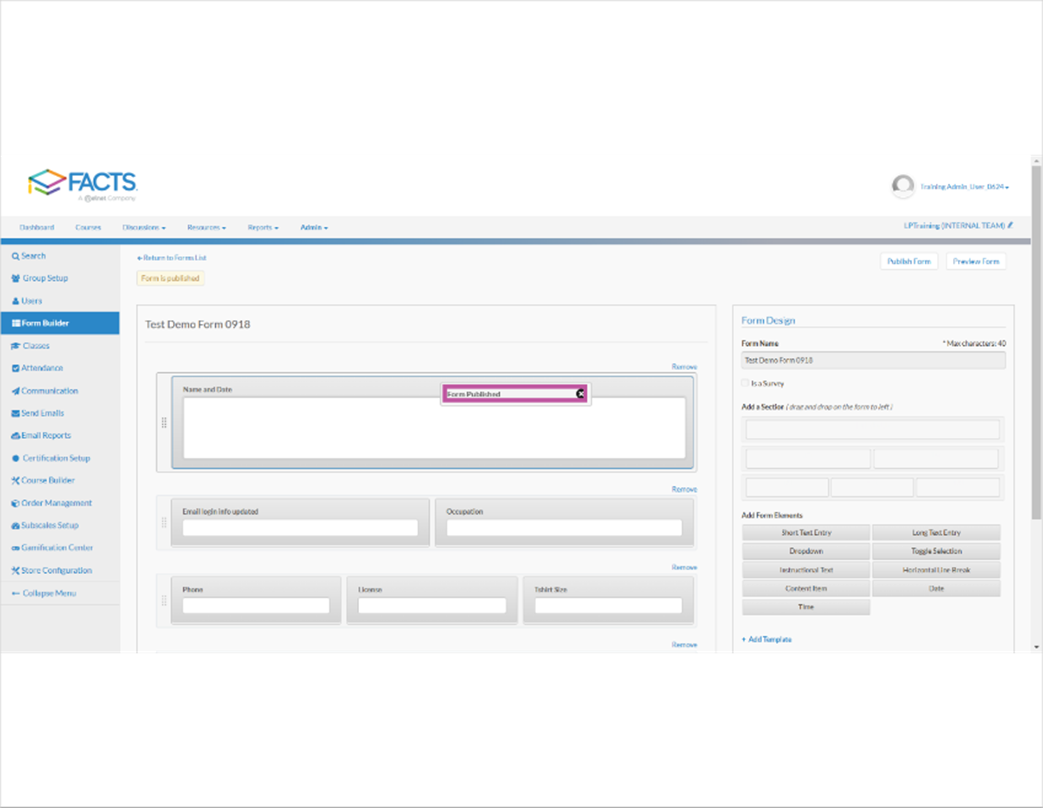Click the pencil icon beside LPTraining
The width and height of the screenshot is (1043, 808).
[x=1010, y=225]
